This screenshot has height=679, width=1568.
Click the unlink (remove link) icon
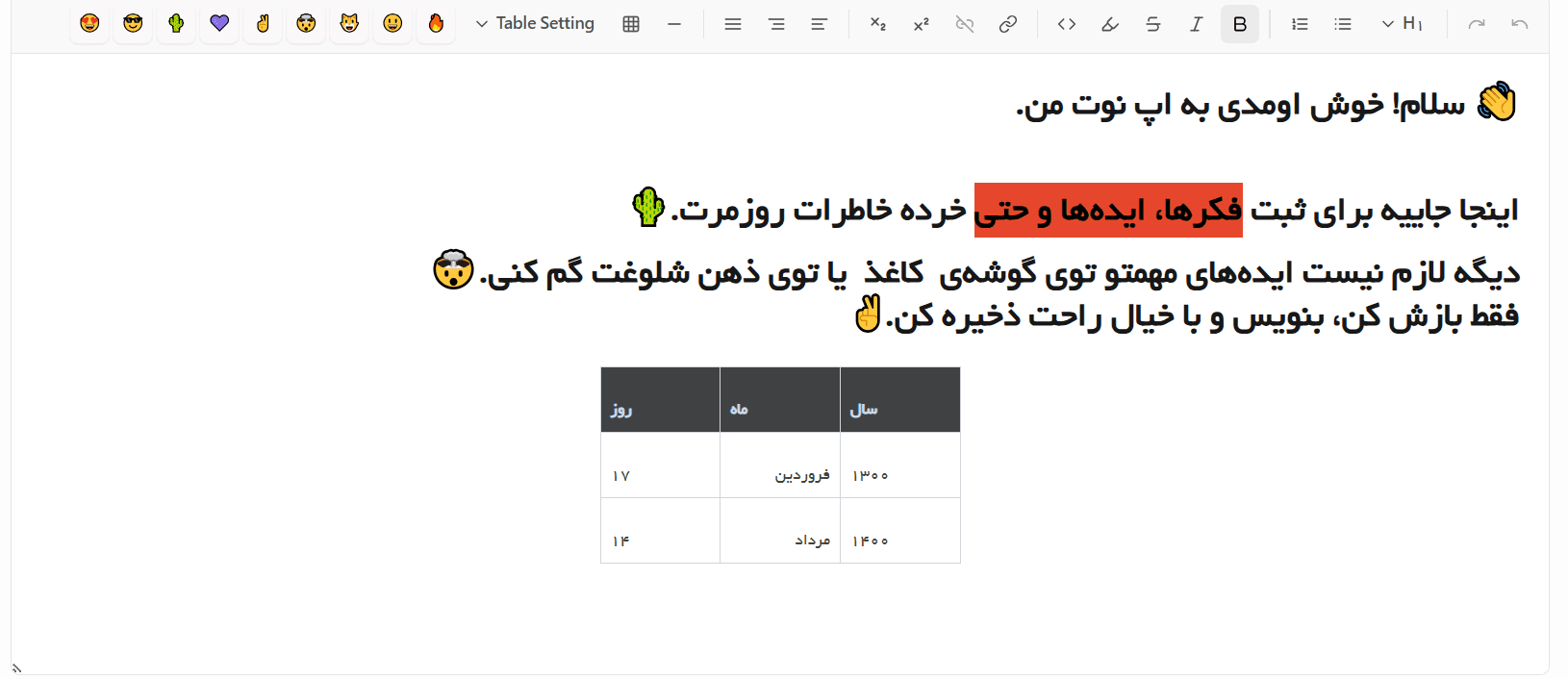[x=965, y=24]
